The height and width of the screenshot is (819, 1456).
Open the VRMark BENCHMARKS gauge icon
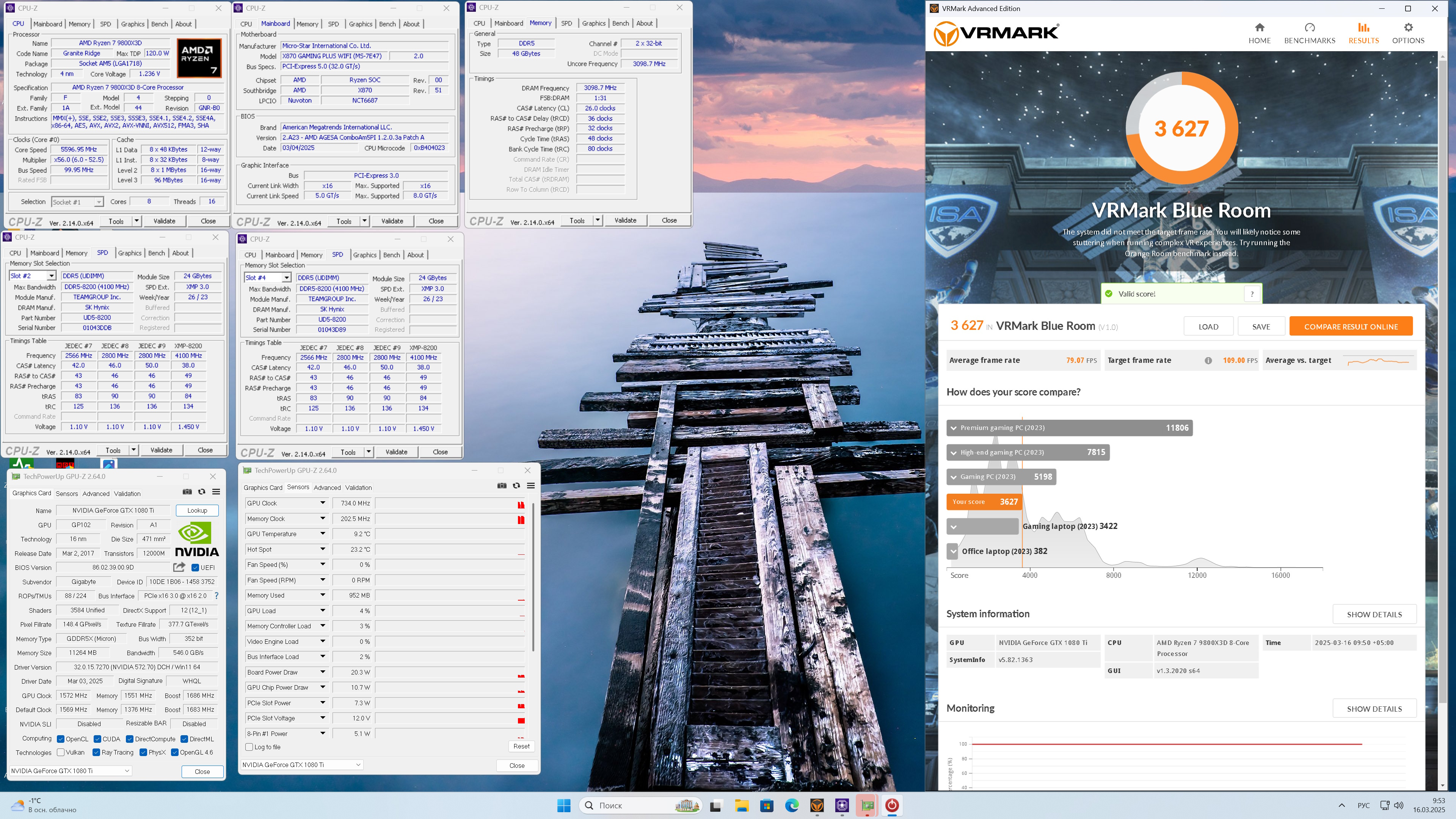coord(1310,27)
